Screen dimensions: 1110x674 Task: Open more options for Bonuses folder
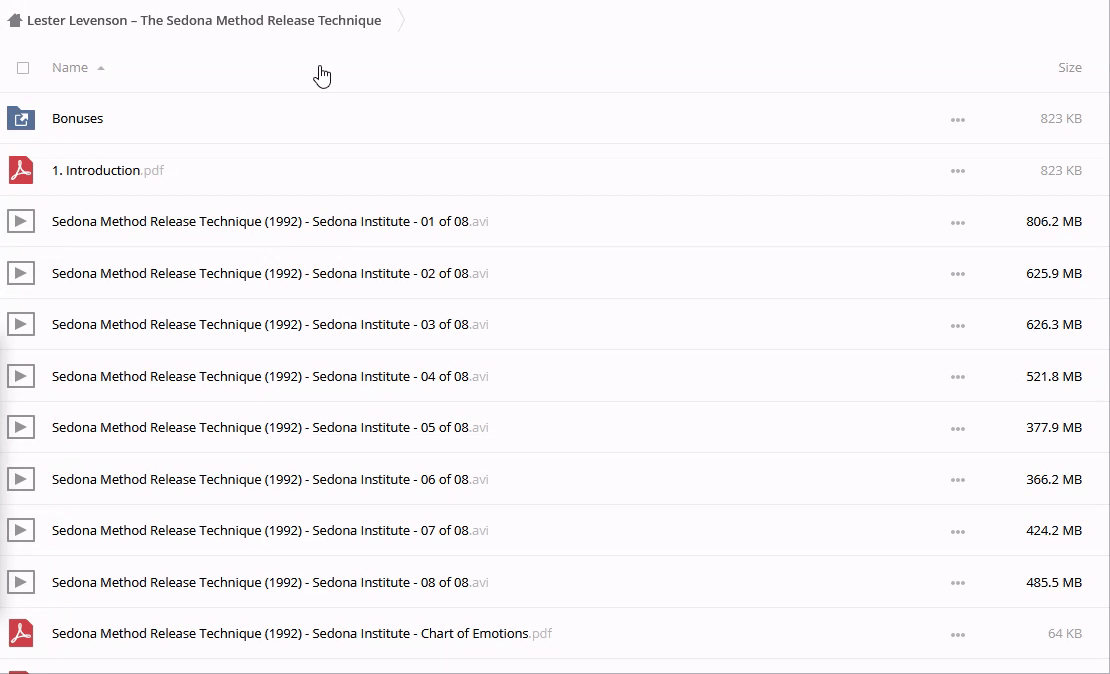pyautogui.click(x=957, y=120)
